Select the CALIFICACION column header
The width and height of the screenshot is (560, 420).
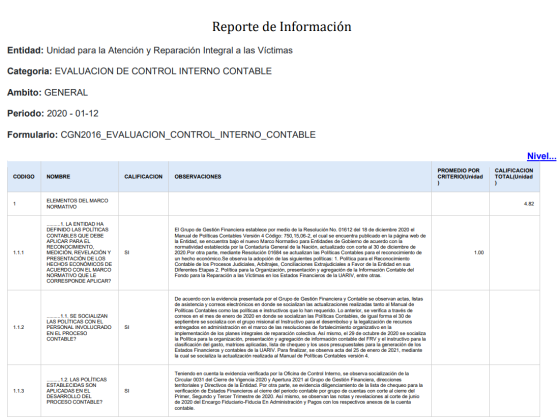point(143,177)
